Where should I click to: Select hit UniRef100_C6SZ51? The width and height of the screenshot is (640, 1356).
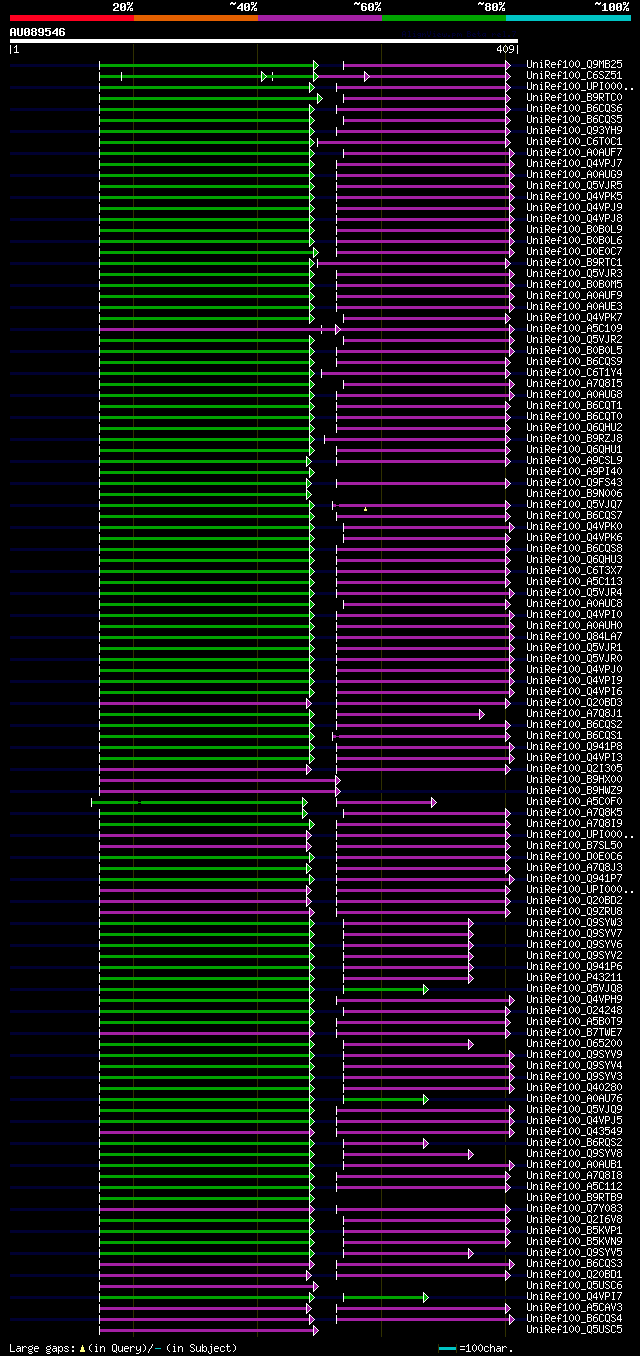pyautogui.click(x=574, y=75)
